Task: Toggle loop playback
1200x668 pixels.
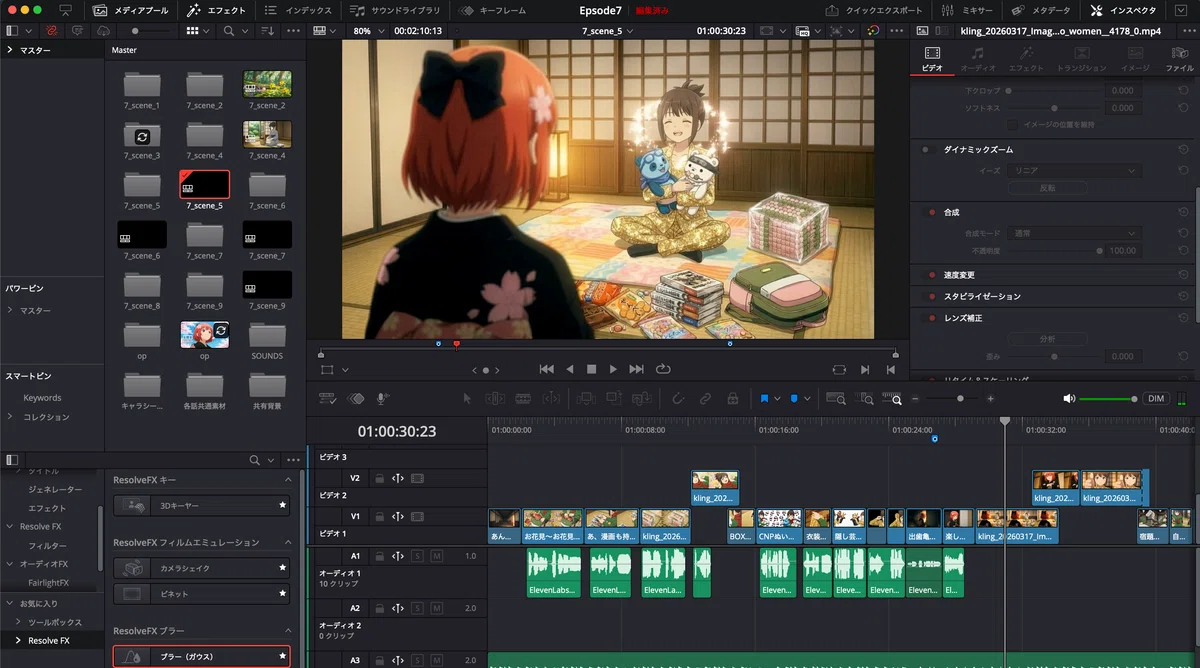Action: (x=663, y=369)
